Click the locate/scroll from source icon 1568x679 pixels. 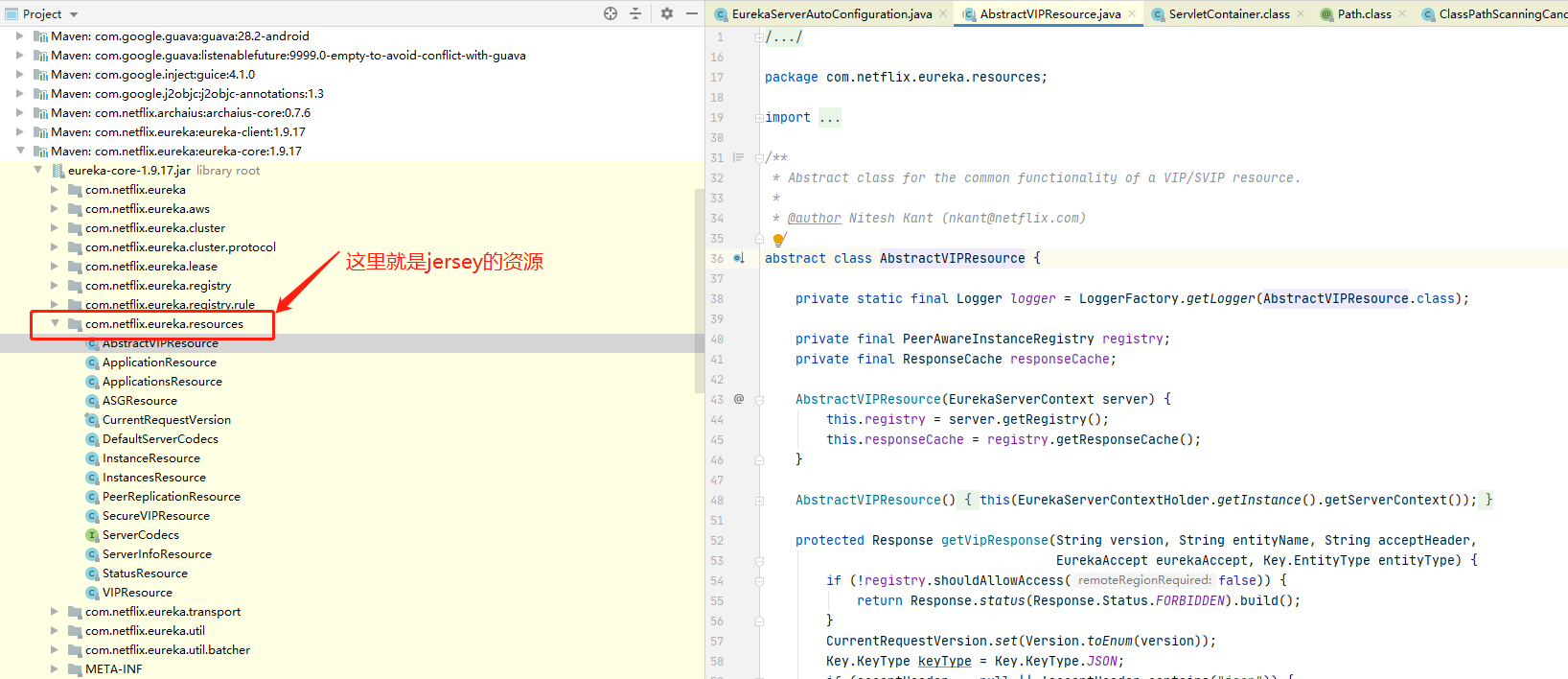[x=611, y=13]
